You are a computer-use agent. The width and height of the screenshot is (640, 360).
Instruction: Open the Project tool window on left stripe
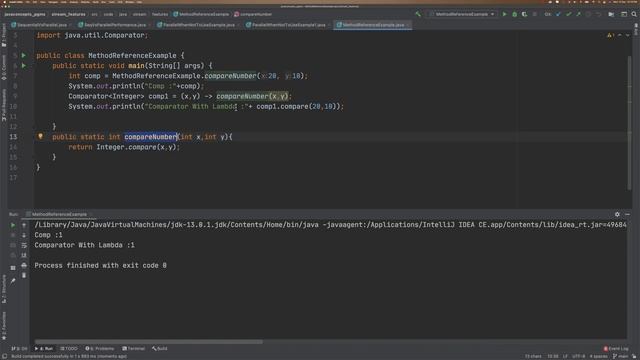pyautogui.click(x=4, y=35)
